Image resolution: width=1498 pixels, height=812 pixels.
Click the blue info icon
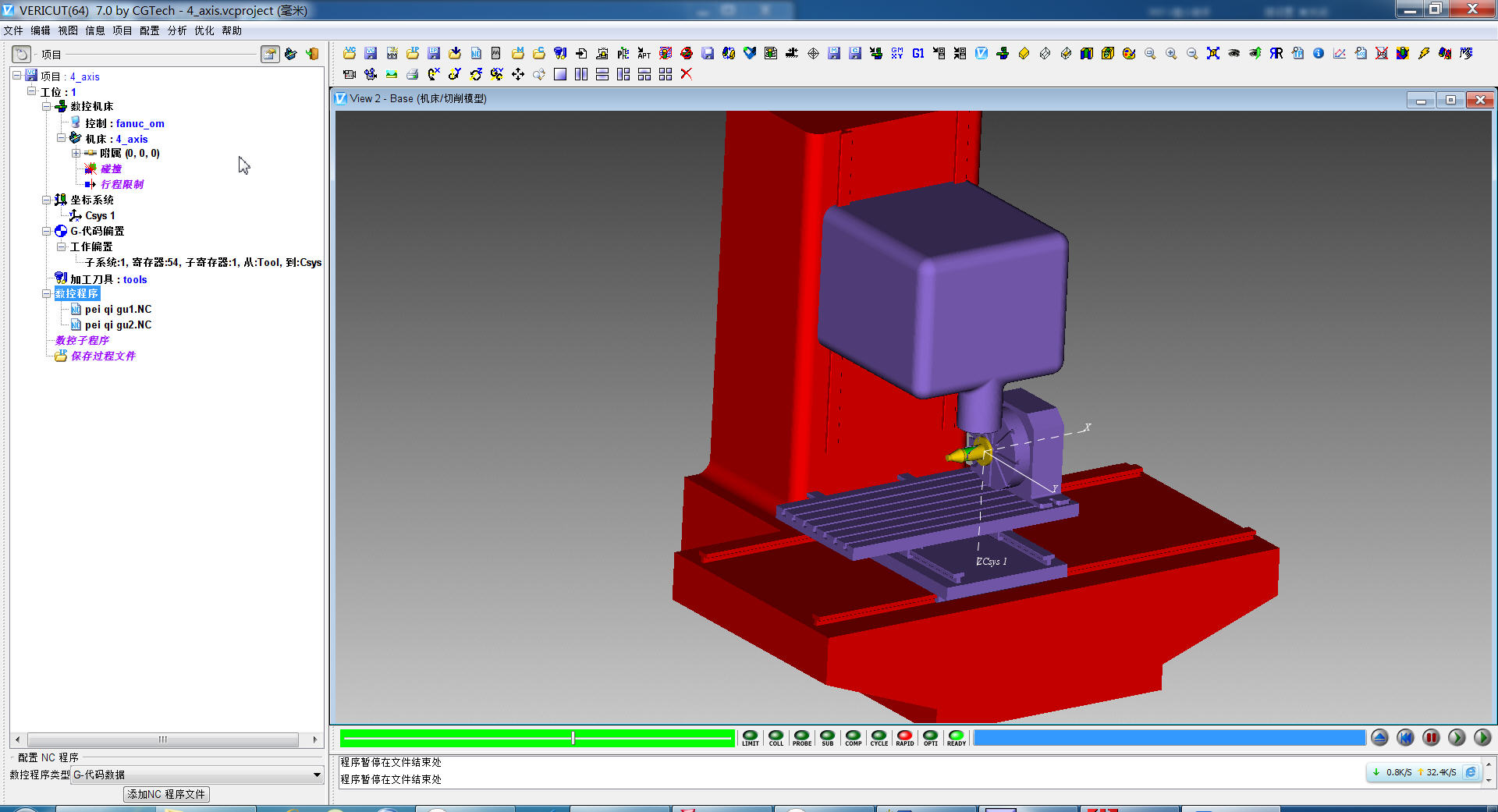[x=1319, y=53]
